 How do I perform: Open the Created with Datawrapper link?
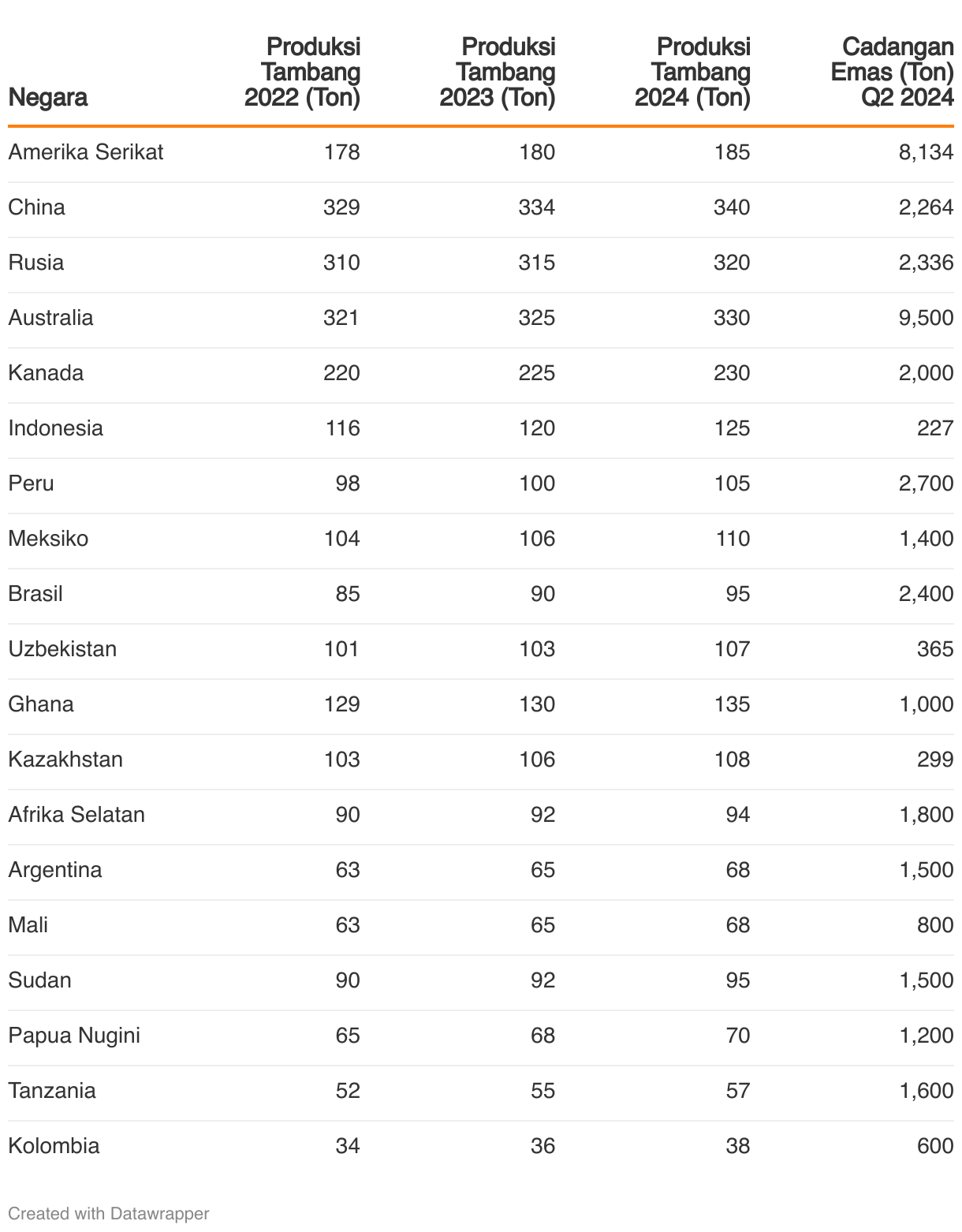click(x=109, y=1213)
